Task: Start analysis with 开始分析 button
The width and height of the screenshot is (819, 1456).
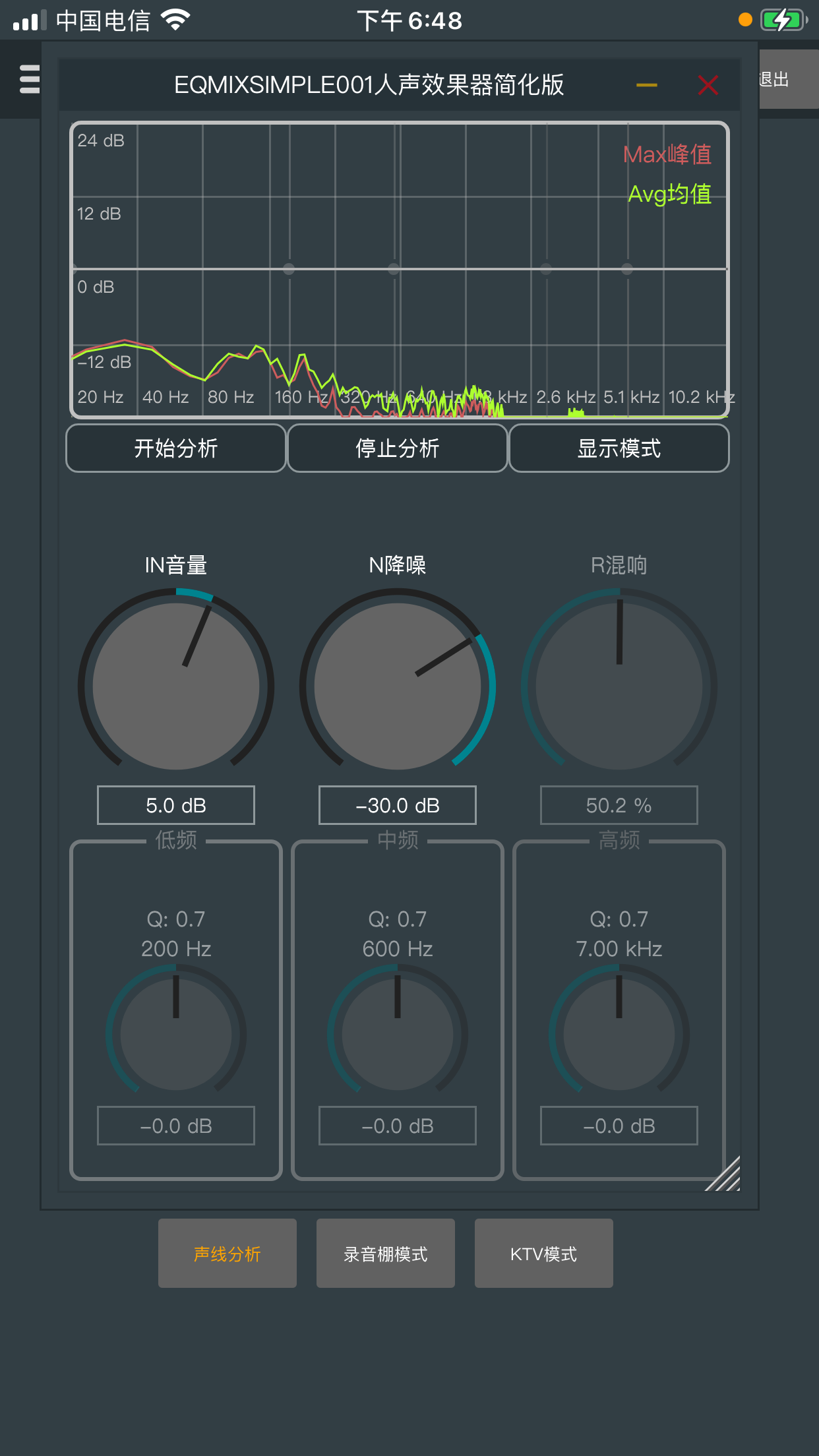Action: coord(176,448)
